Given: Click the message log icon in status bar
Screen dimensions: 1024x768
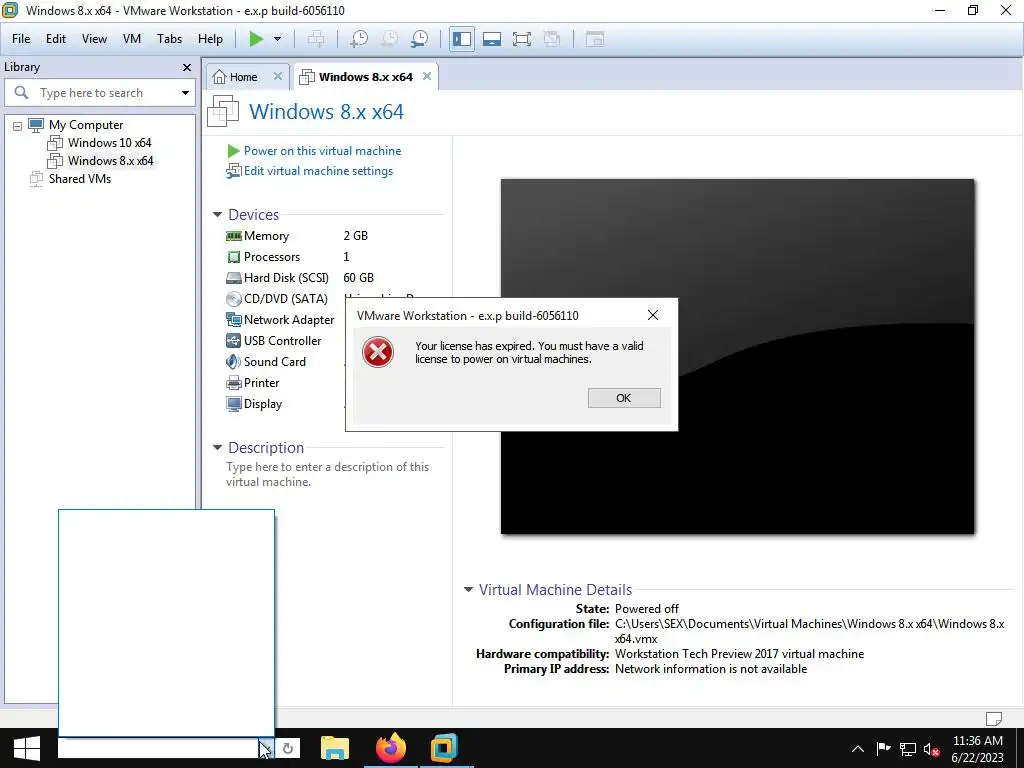Looking at the screenshot, I should point(993,718).
